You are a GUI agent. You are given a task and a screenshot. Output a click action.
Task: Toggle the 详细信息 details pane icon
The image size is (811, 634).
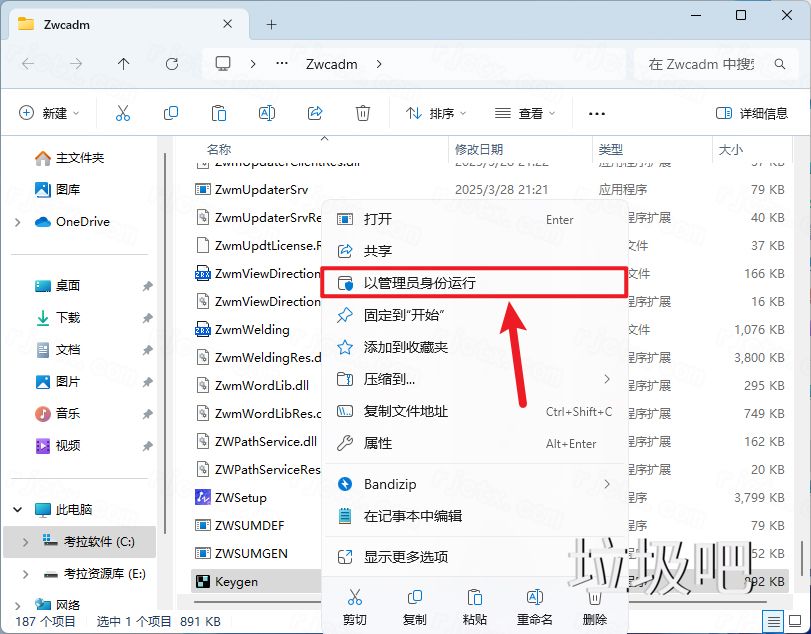click(756, 113)
